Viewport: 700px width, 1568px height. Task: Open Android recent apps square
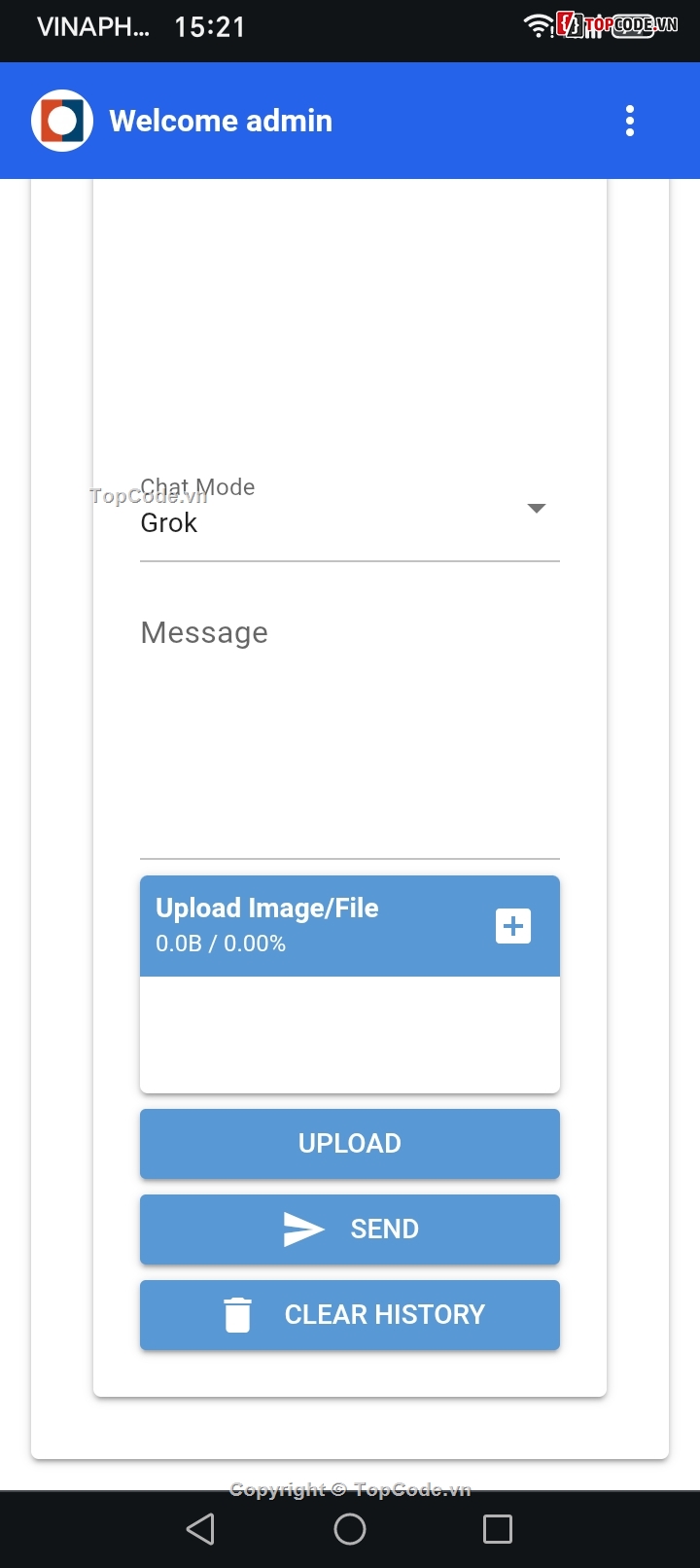[498, 1529]
